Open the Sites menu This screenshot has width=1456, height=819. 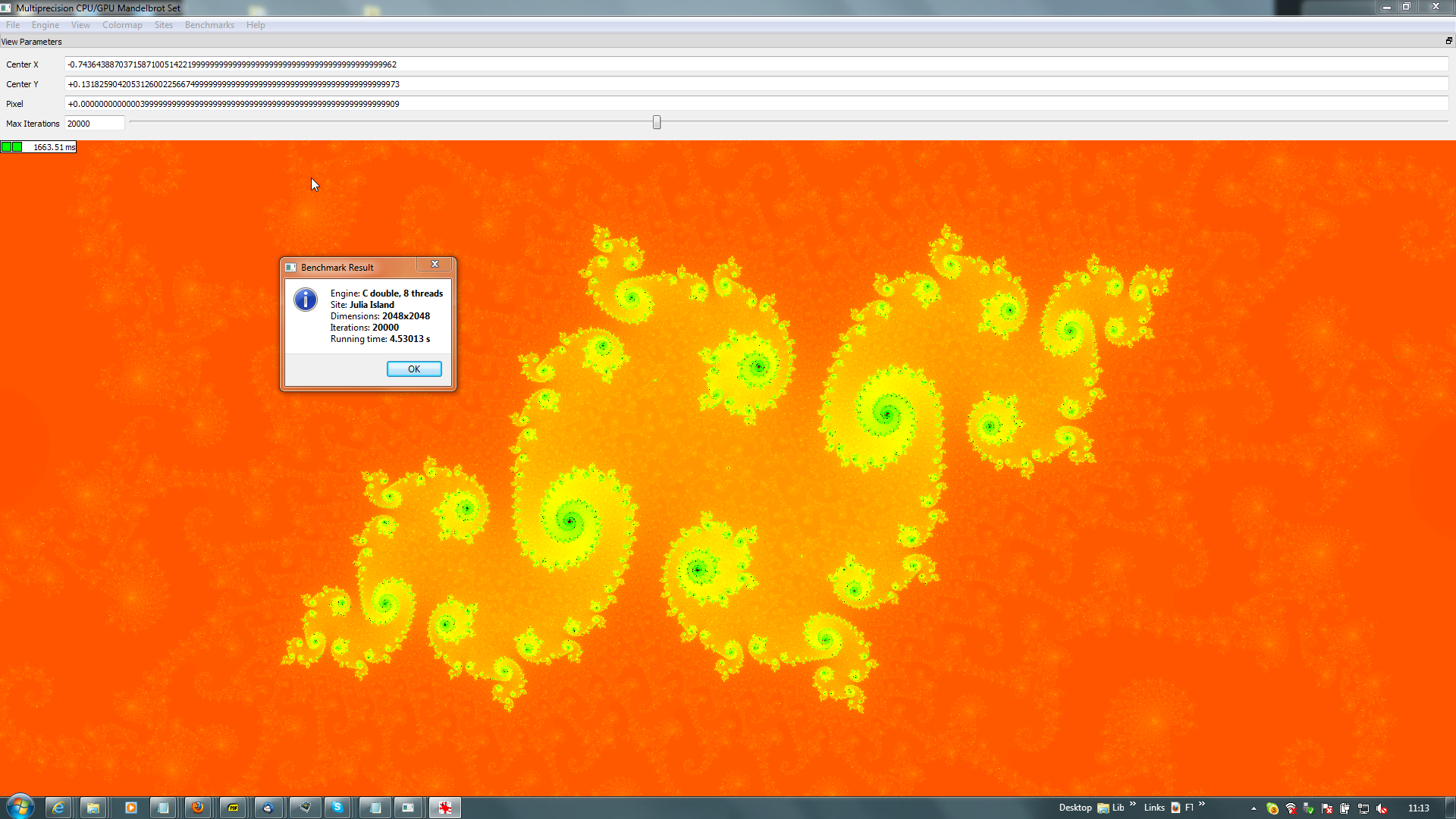[163, 25]
